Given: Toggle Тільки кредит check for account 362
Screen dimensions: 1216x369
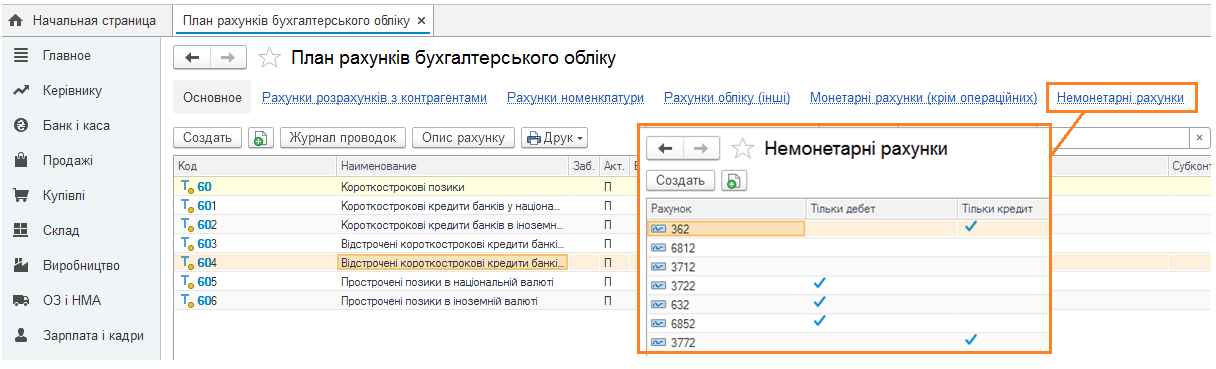Looking at the screenshot, I should pos(970,227).
